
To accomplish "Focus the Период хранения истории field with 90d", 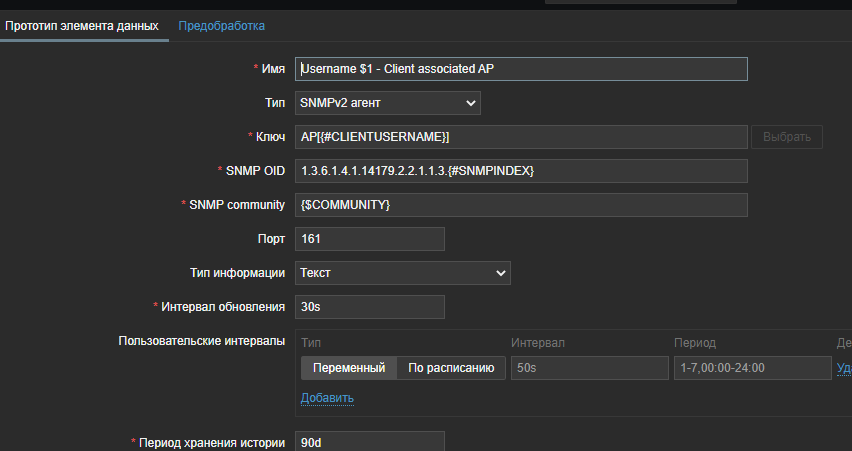I will (369, 442).
